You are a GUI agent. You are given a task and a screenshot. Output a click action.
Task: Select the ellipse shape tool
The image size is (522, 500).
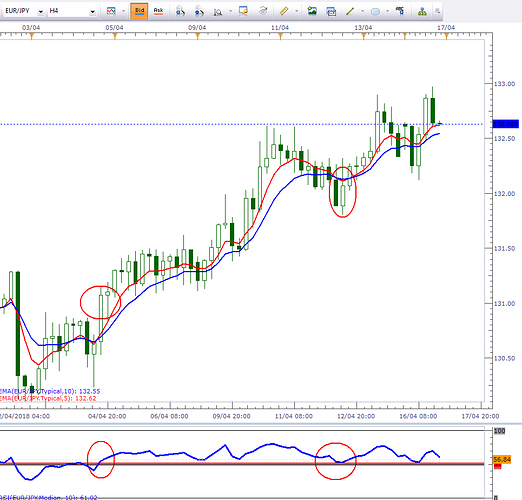375,12
